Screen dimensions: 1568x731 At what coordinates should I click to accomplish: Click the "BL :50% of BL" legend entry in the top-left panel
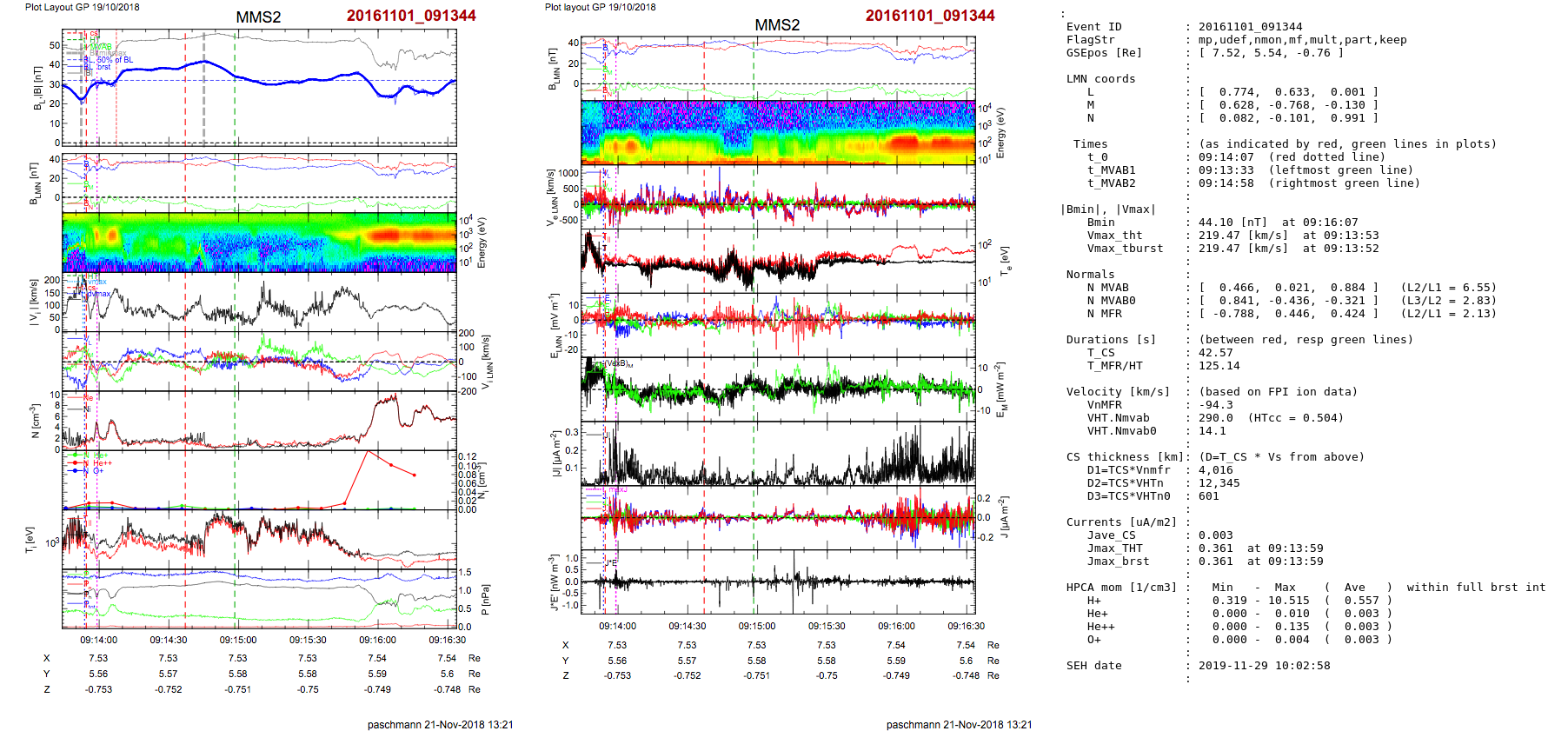pos(109,60)
